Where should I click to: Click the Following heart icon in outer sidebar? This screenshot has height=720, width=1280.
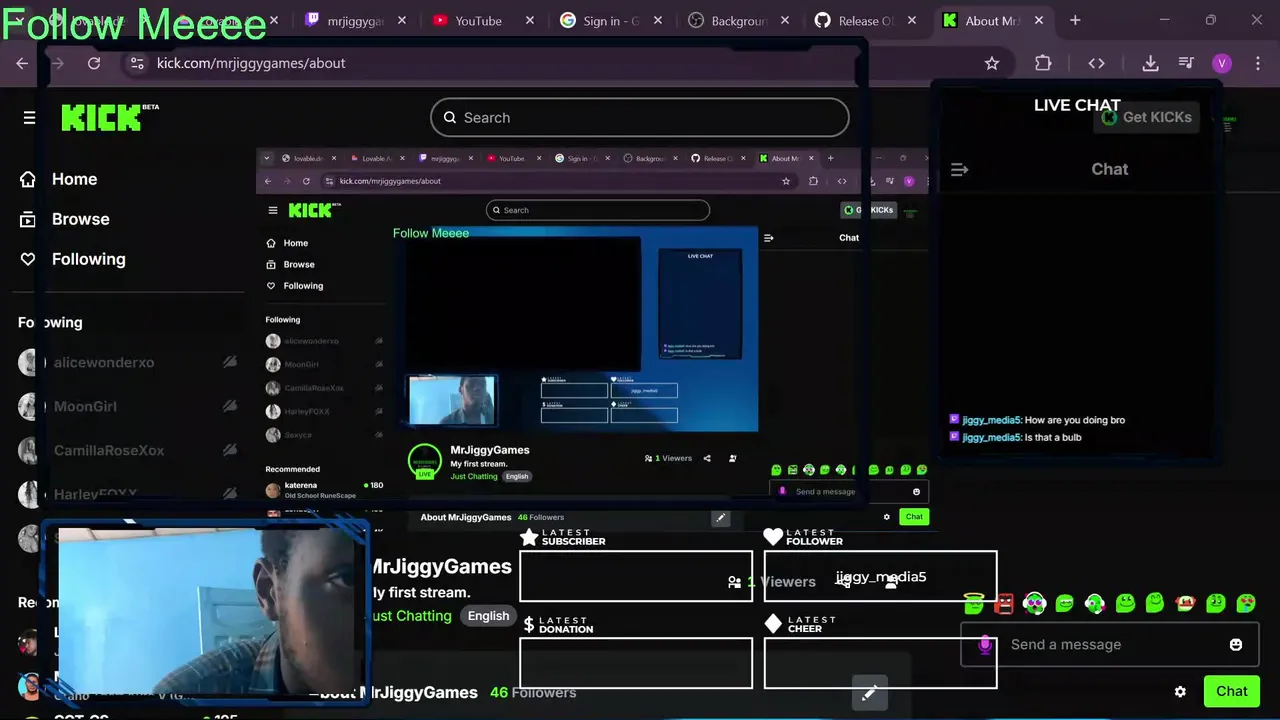pyautogui.click(x=28, y=259)
